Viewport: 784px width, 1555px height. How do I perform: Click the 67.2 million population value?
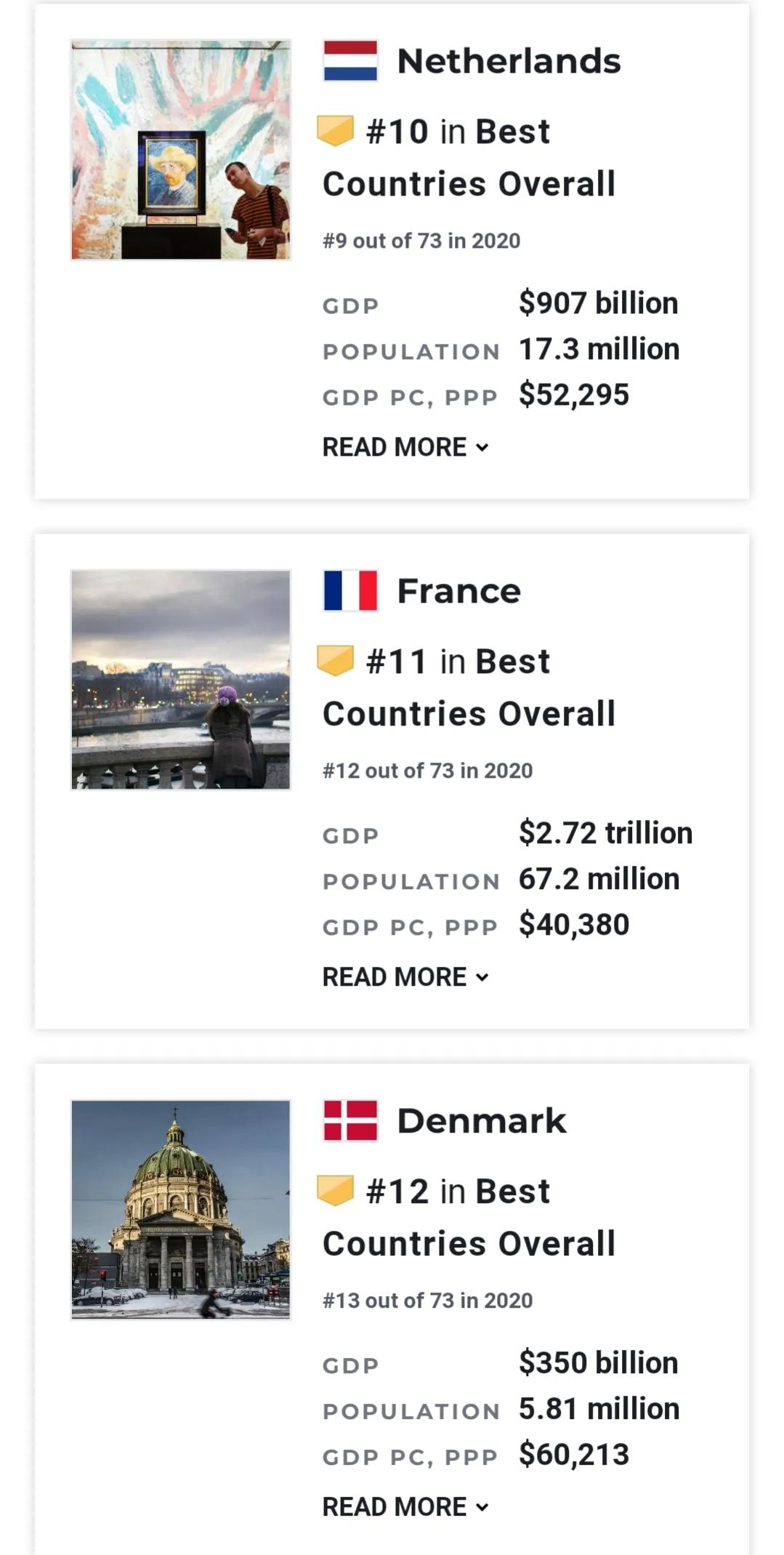pyautogui.click(x=599, y=879)
